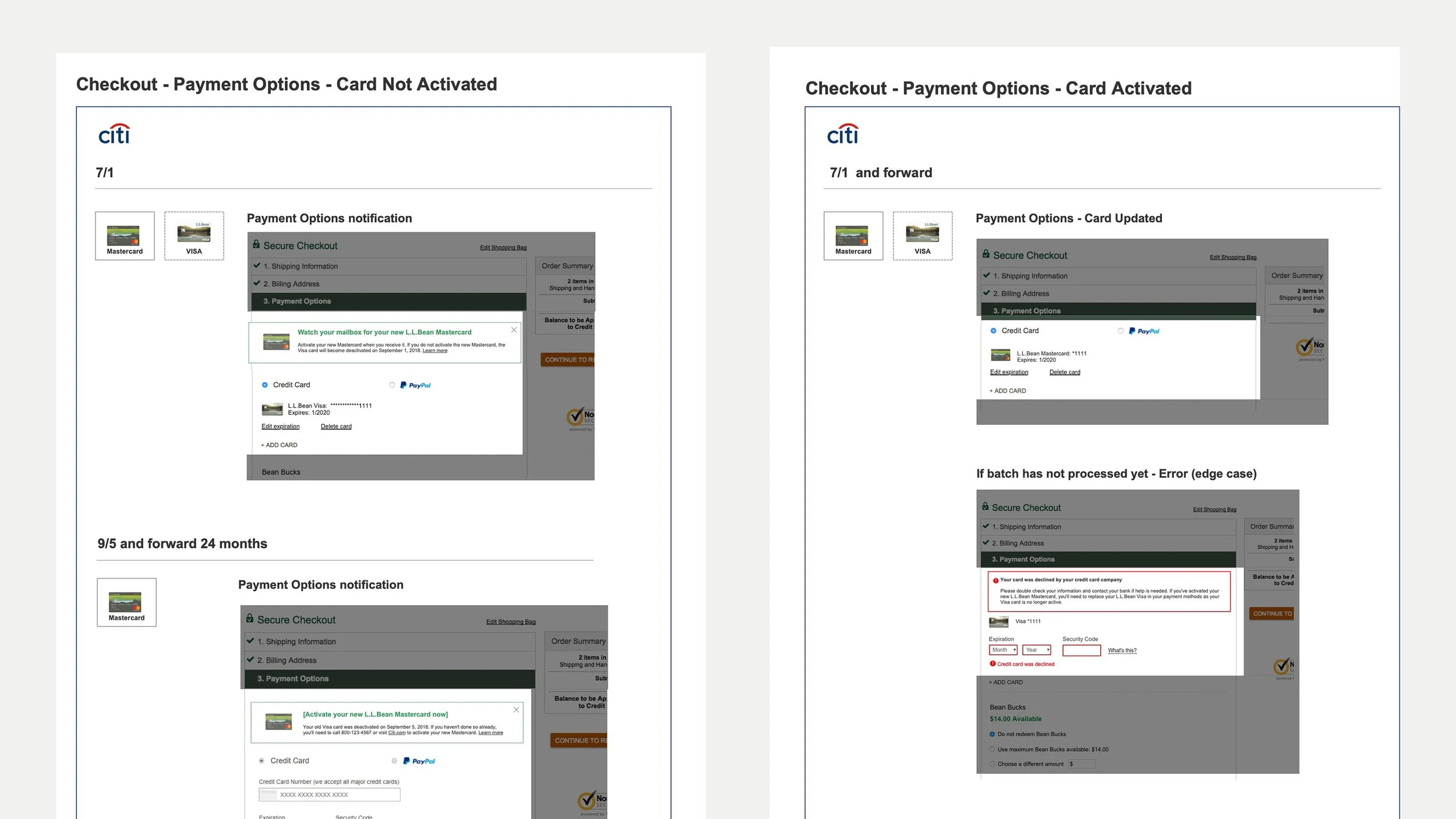Click lock icon in edge case error mockup
Screen dimensions: 1456x819
click(x=985, y=507)
